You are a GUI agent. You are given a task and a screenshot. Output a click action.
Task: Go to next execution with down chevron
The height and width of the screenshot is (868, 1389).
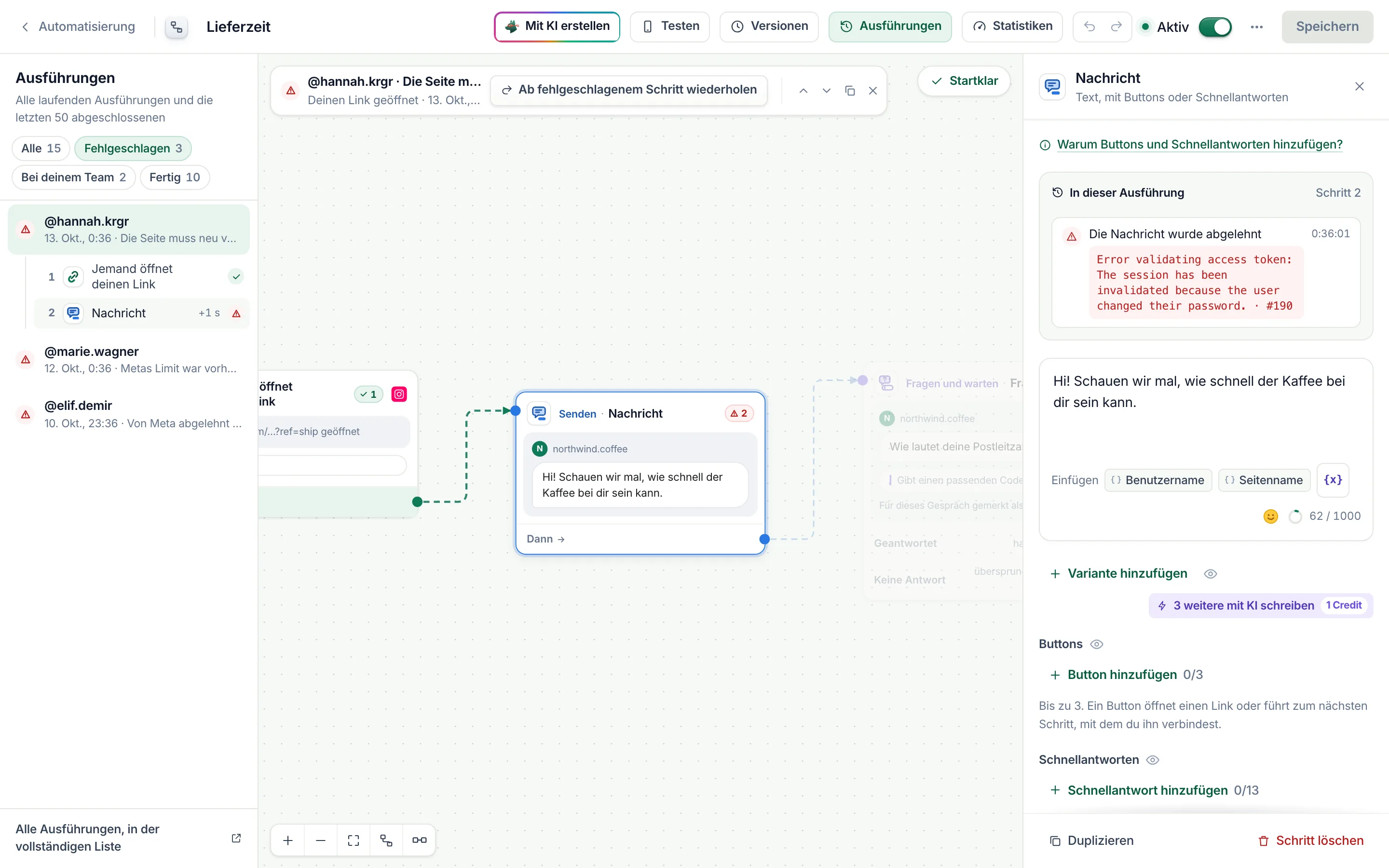(x=827, y=91)
